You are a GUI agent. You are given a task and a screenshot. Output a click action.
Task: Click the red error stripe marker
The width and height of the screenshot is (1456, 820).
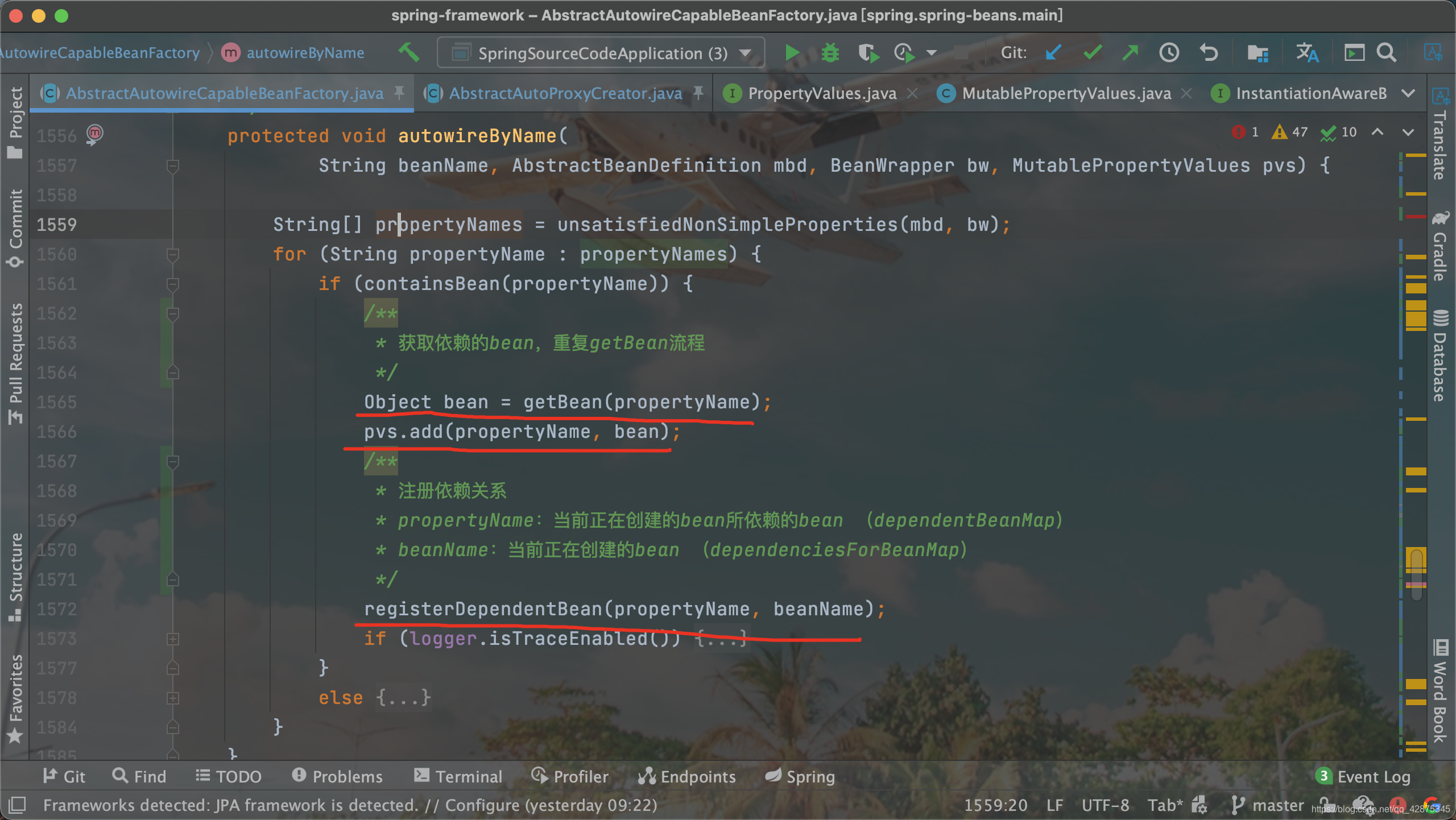click(1416, 217)
